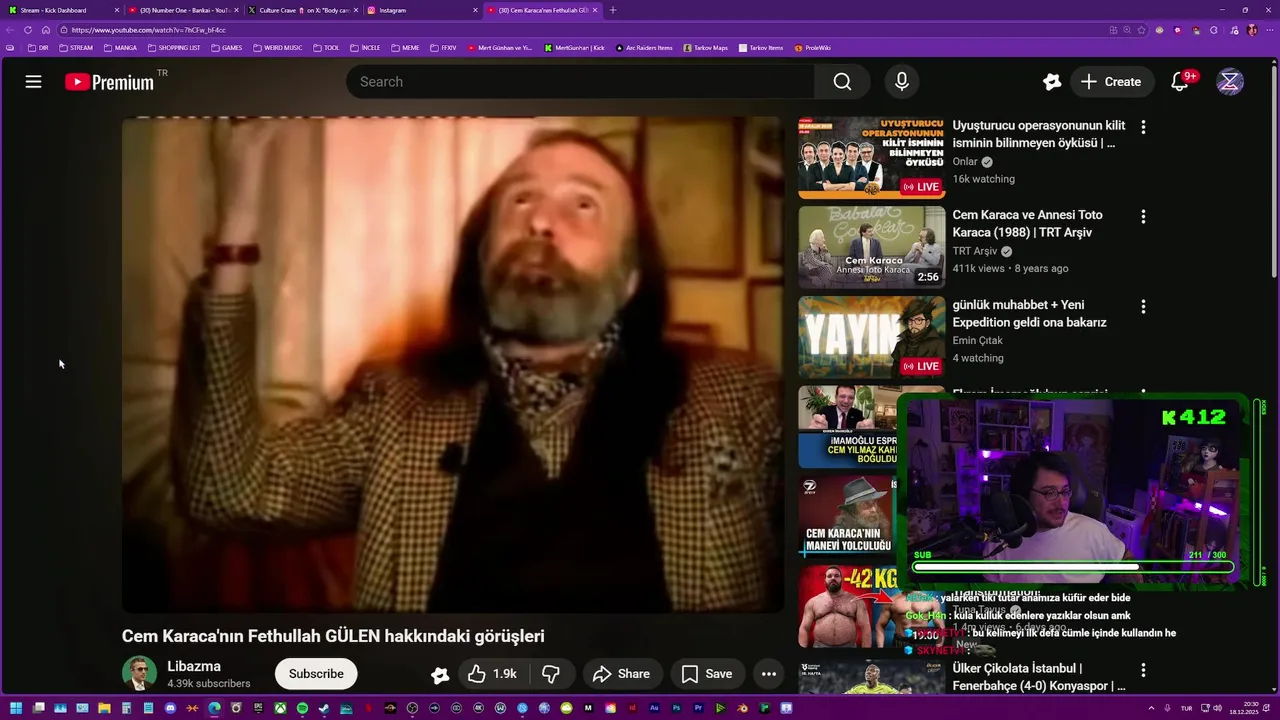Click the Create button
1280x720 pixels.
(x=1111, y=82)
